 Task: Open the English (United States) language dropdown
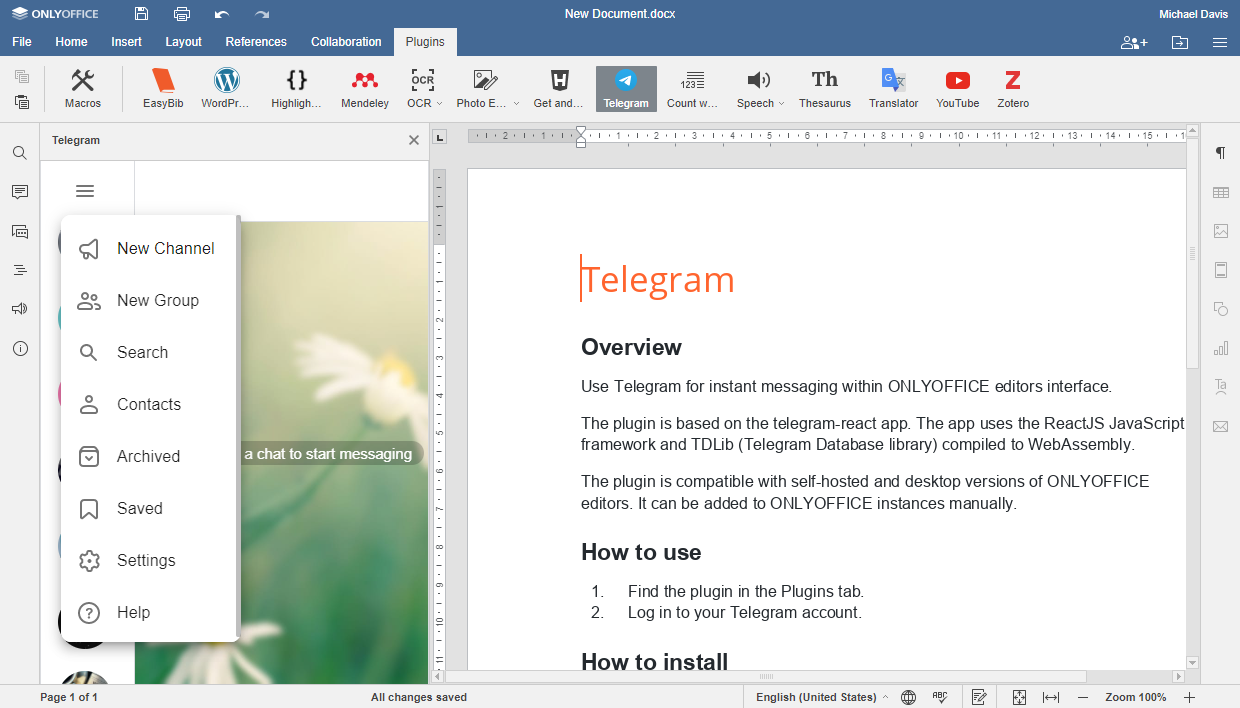822,697
